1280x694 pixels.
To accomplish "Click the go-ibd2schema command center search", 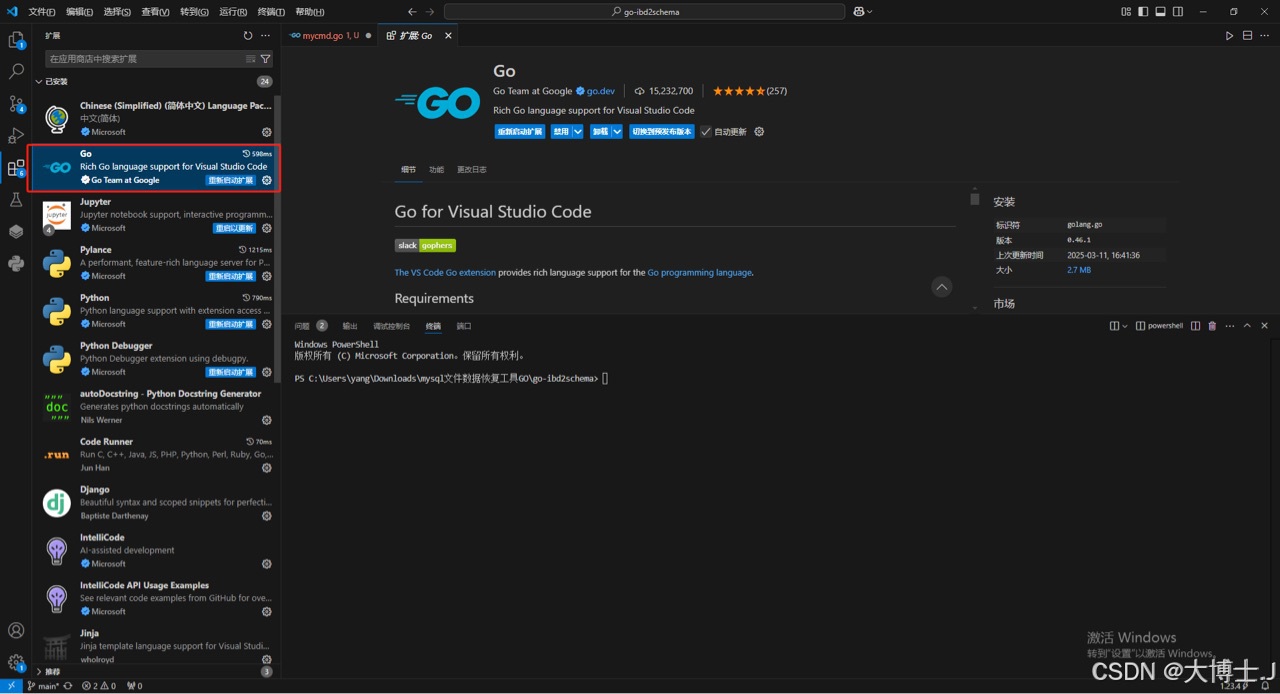I will (x=645, y=11).
